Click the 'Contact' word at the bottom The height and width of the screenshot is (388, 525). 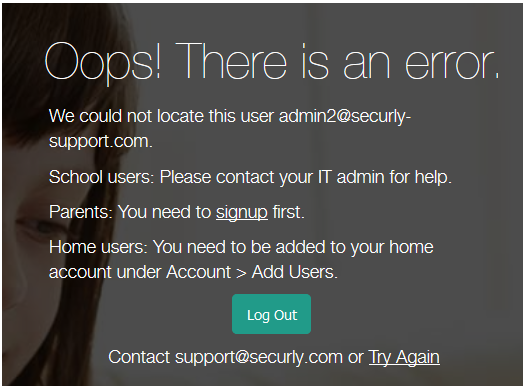139,357
